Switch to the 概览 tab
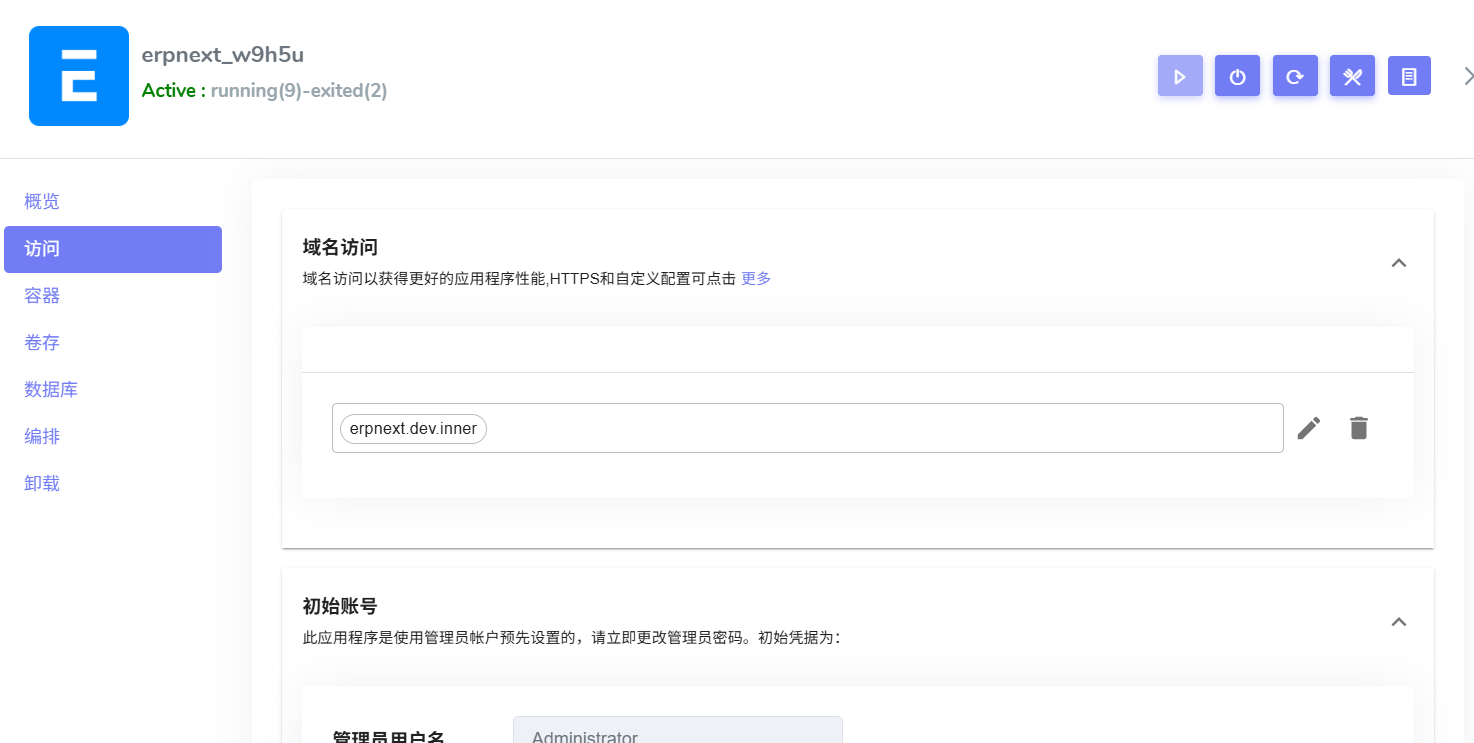The height and width of the screenshot is (743, 1474). click(x=41, y=201)
